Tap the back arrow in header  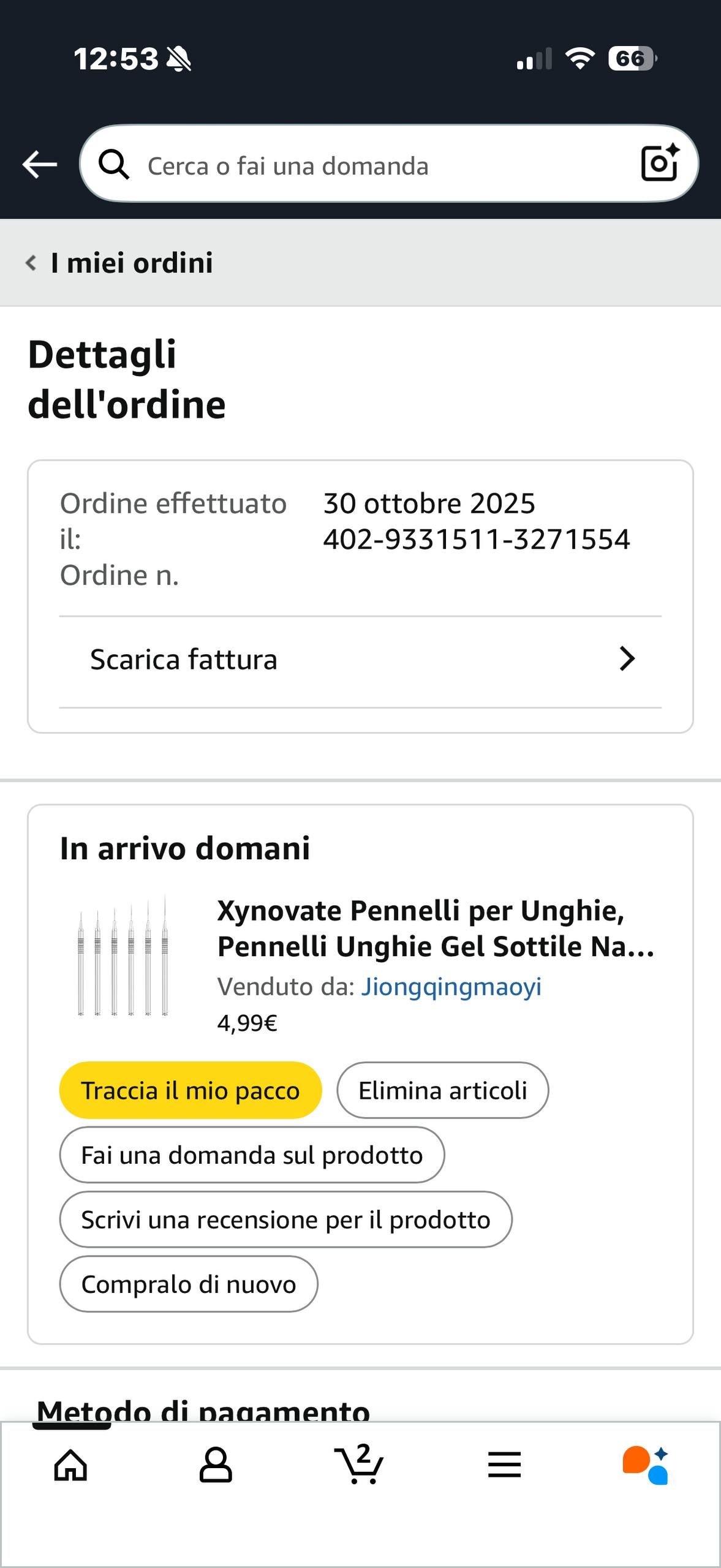click(40, 164)
